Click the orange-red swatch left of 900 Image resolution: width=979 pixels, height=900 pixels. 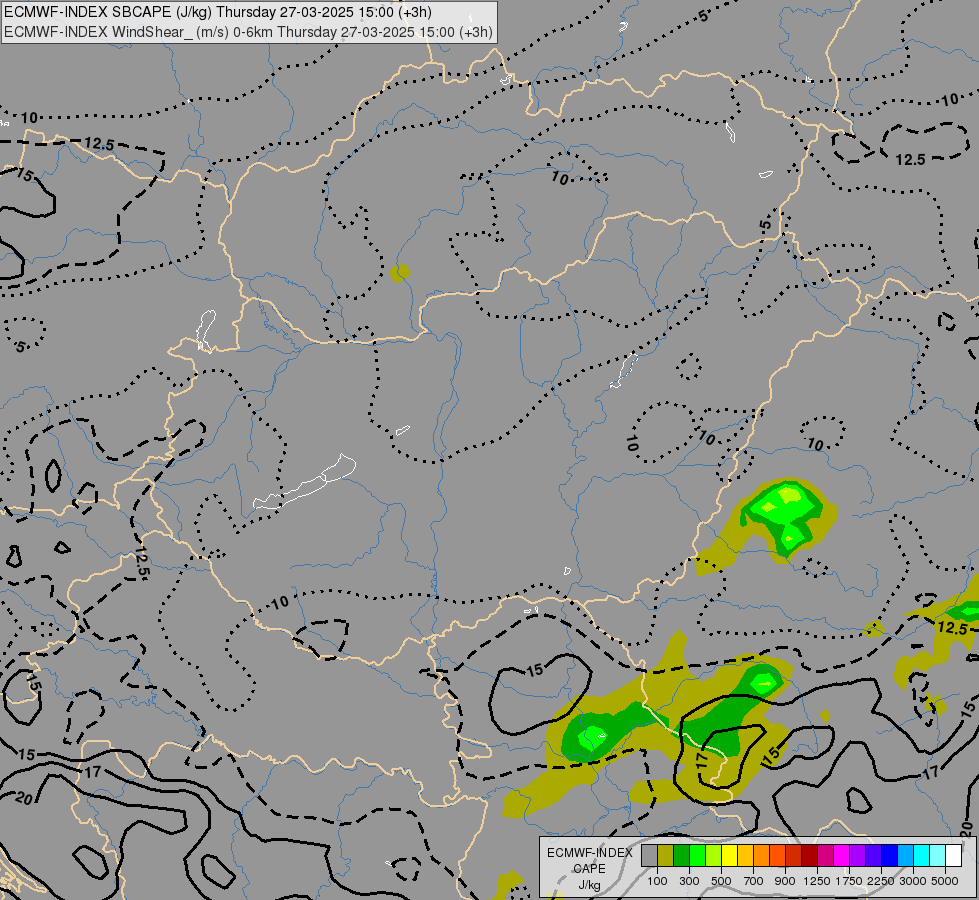tap(777, 855)
